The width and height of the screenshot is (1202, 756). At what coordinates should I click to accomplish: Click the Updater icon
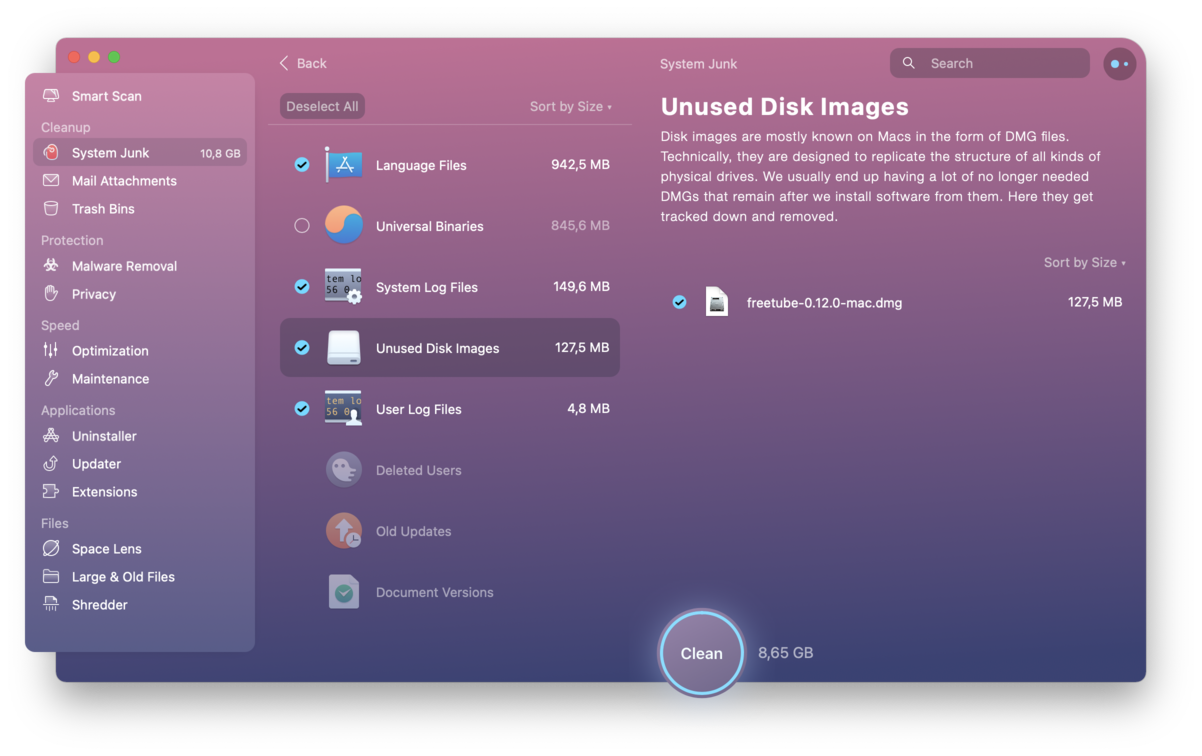[51, 464]
